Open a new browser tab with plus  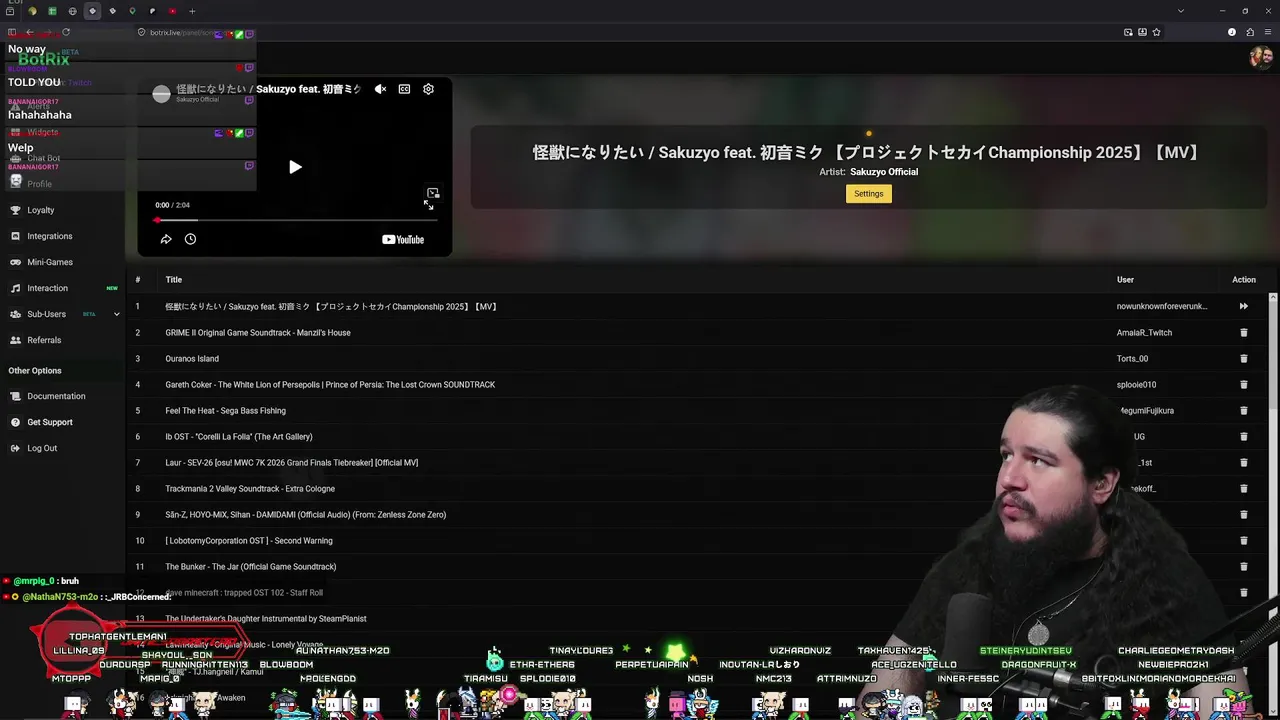(192, 11)
